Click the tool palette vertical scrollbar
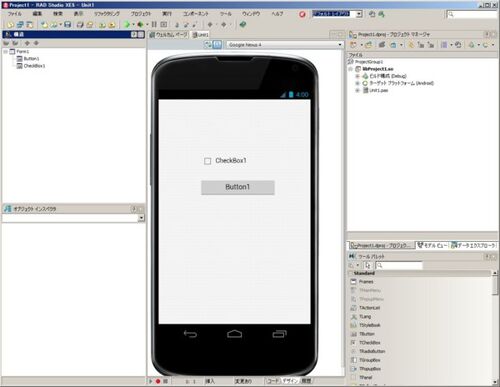Image resolution: width=500 pixels, height=387 pixels. 495,327
